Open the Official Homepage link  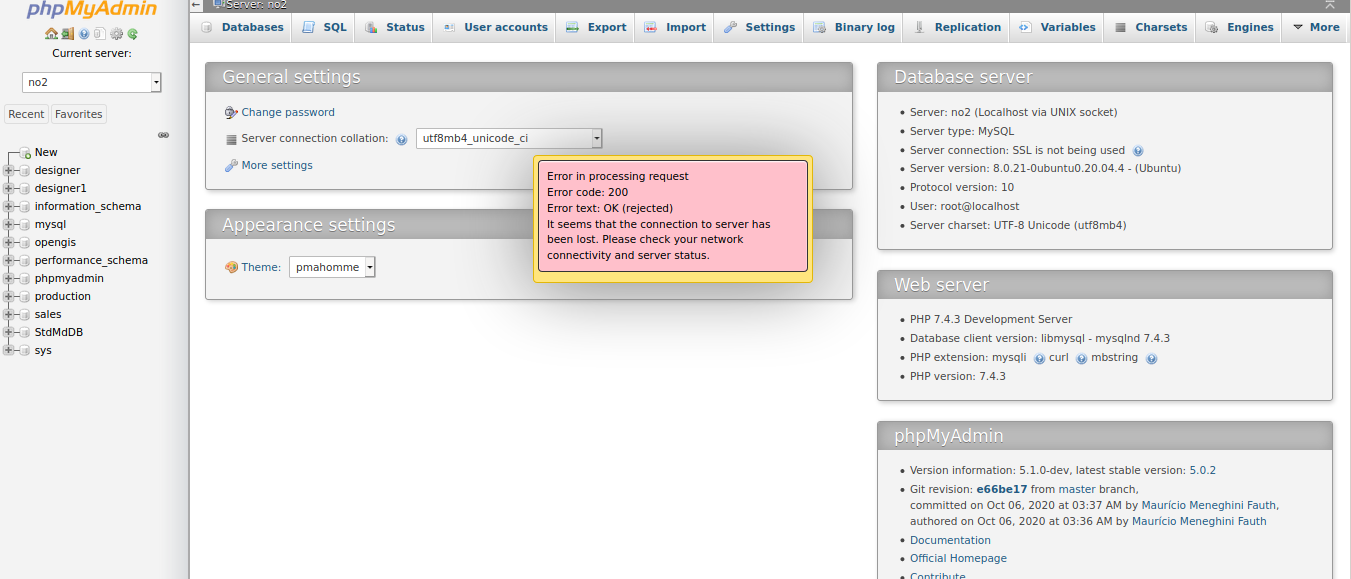click(x=958, y=559)
